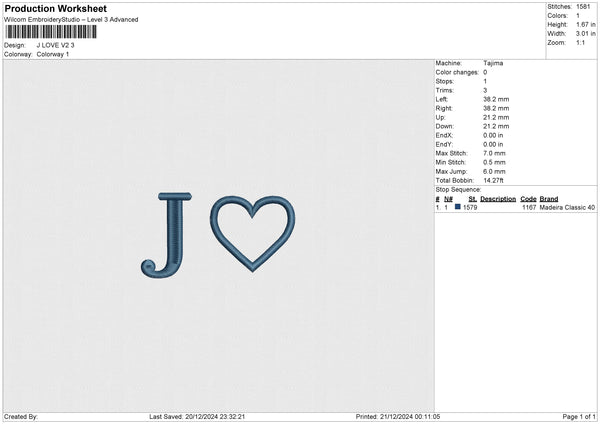
Task: Click the Tajima machine value
Action: tap(493, 63)
